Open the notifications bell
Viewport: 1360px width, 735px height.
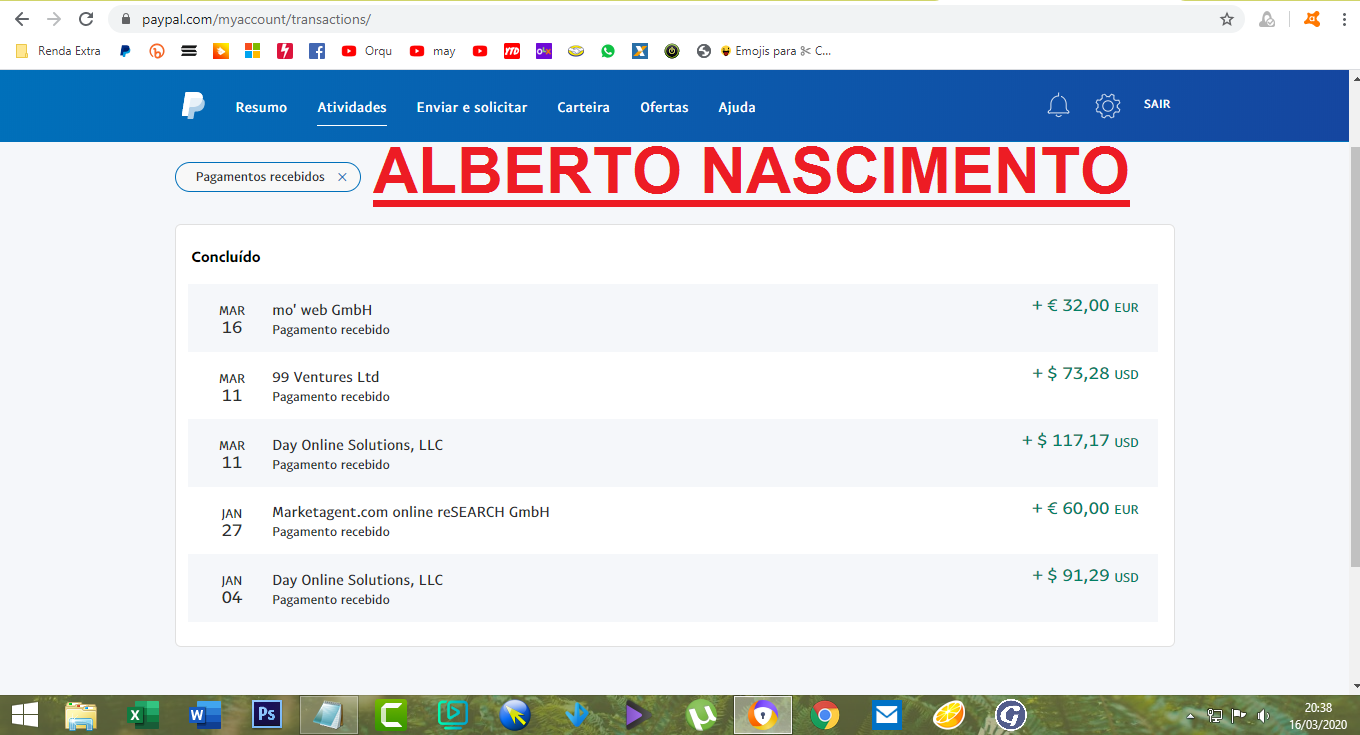tap(1058, 106)
